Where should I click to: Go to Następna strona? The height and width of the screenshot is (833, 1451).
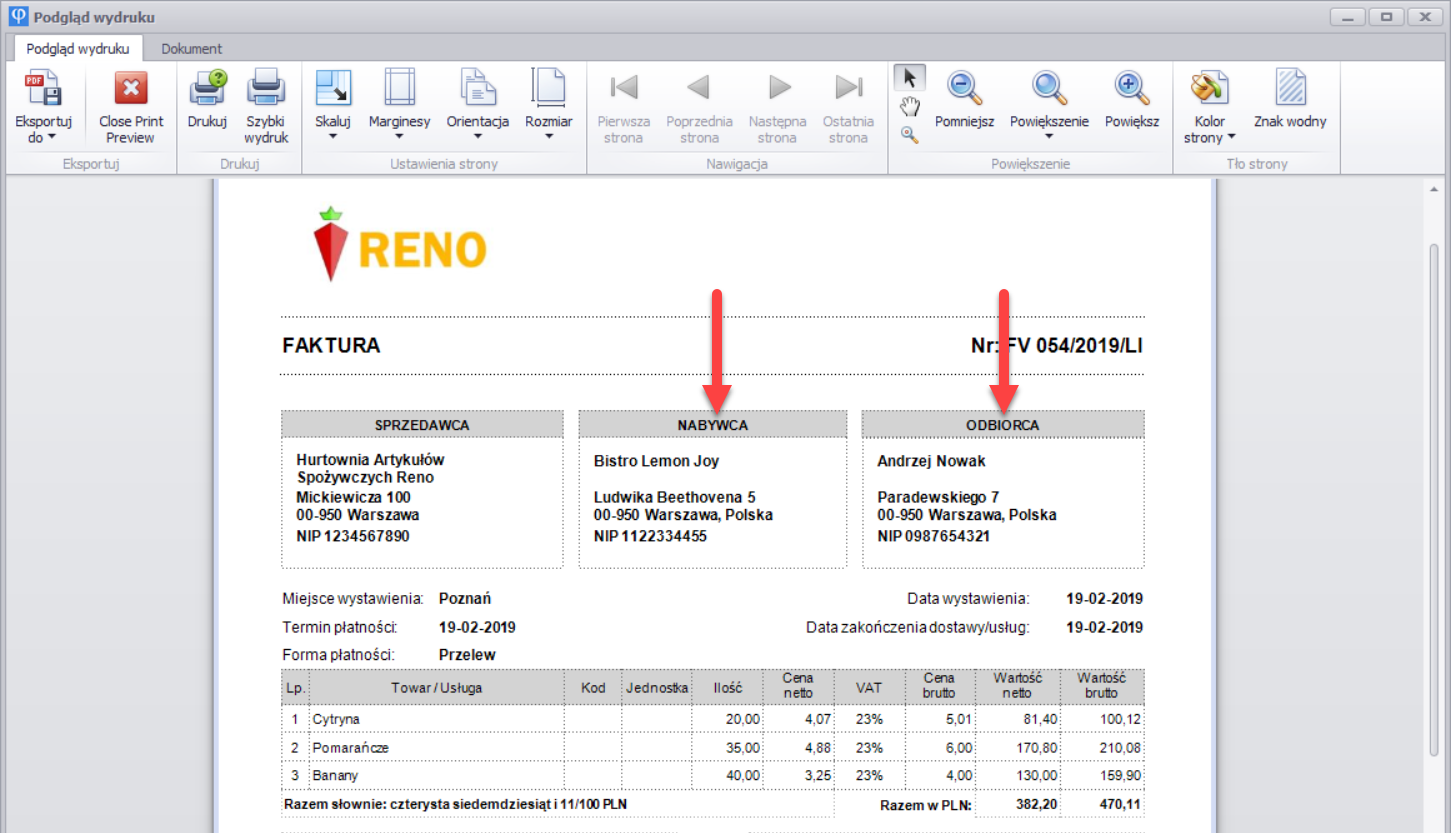point(779,88)
